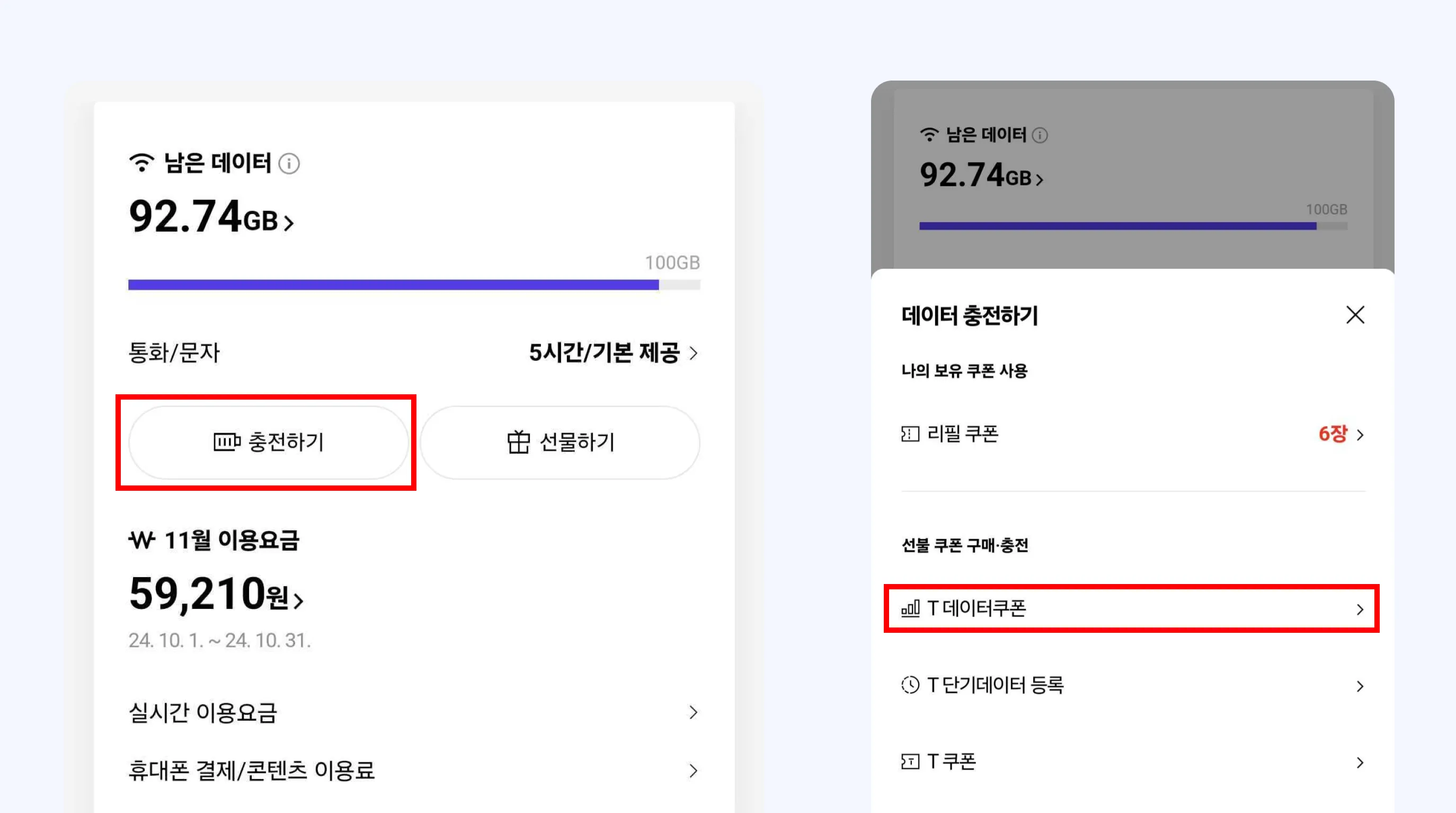The width and height of the screenshot is (1456, 813).
Task: Expand the 5시간/기본 제공 chevron
Action: click(x=694, y=354)
